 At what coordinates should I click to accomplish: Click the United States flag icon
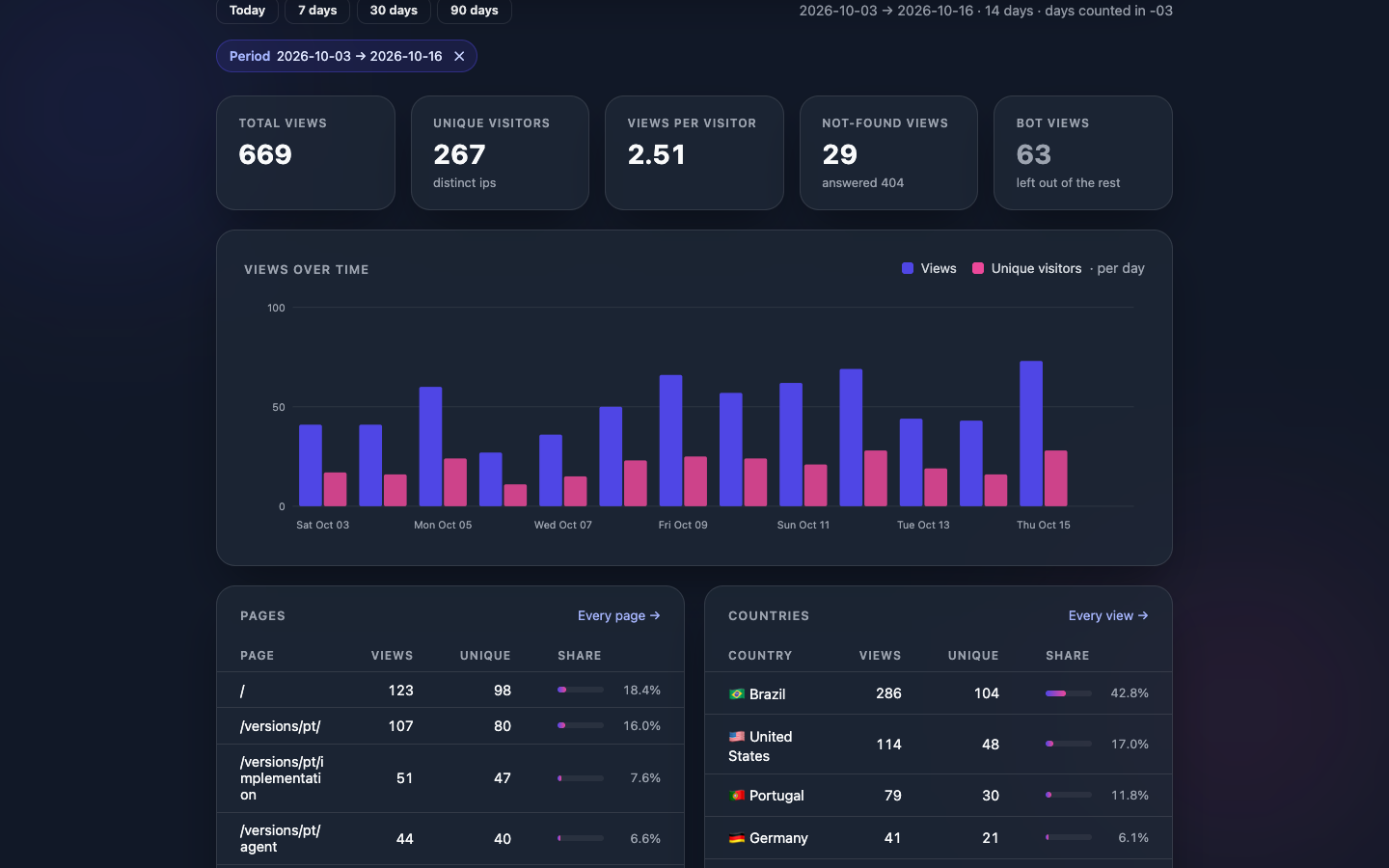pos(737,737)
